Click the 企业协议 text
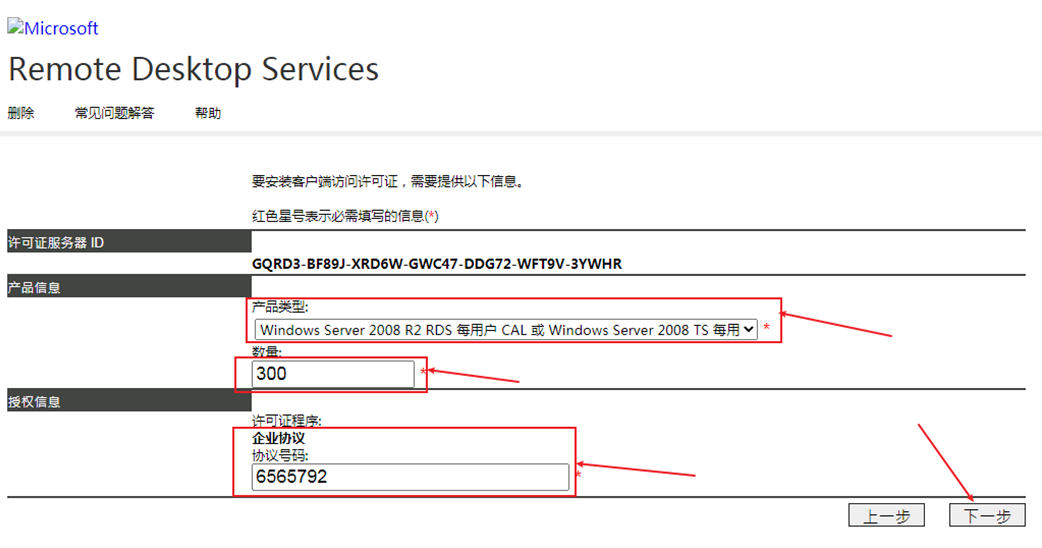This screenshot has height=548, width=1042. [278, 438]
